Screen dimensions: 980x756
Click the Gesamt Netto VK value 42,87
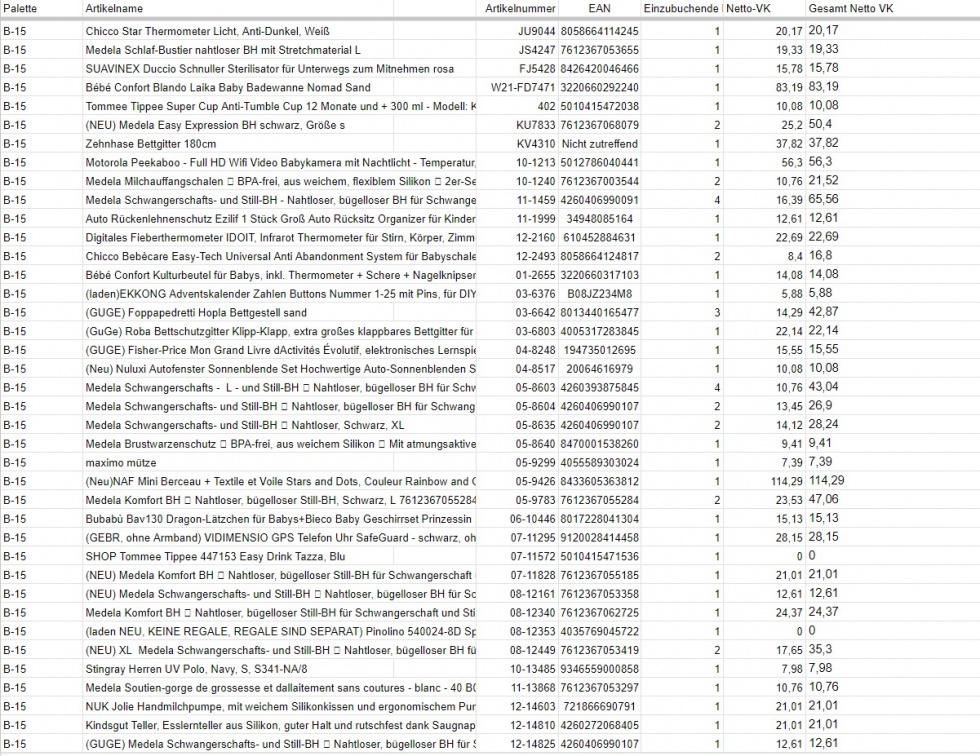(x=824, y=312)
